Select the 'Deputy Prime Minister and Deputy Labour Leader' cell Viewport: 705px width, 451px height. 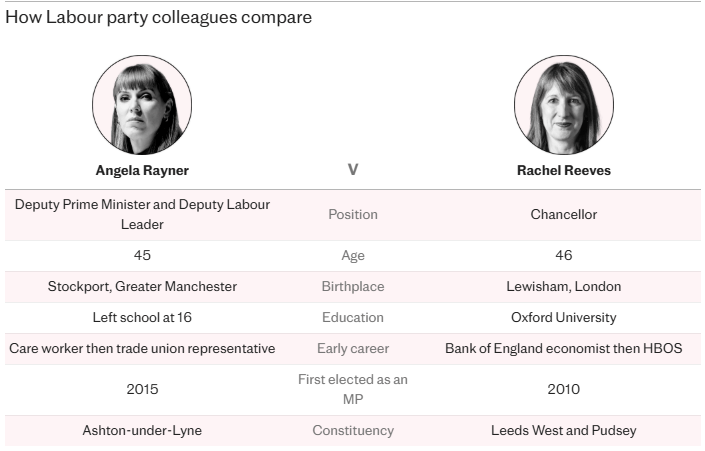tap(142, 214)
